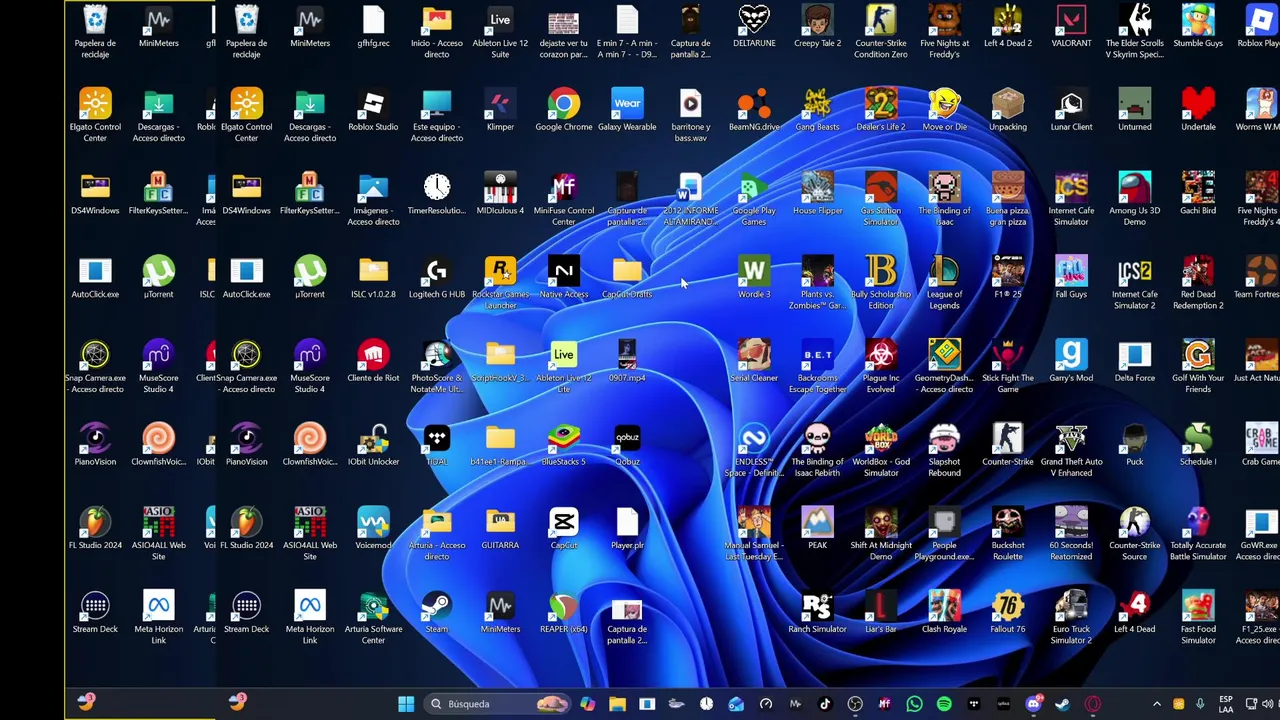Launch Google Chrome from the desktop
This screenshot has height=720, width=1280.
[x=564, y=111]
